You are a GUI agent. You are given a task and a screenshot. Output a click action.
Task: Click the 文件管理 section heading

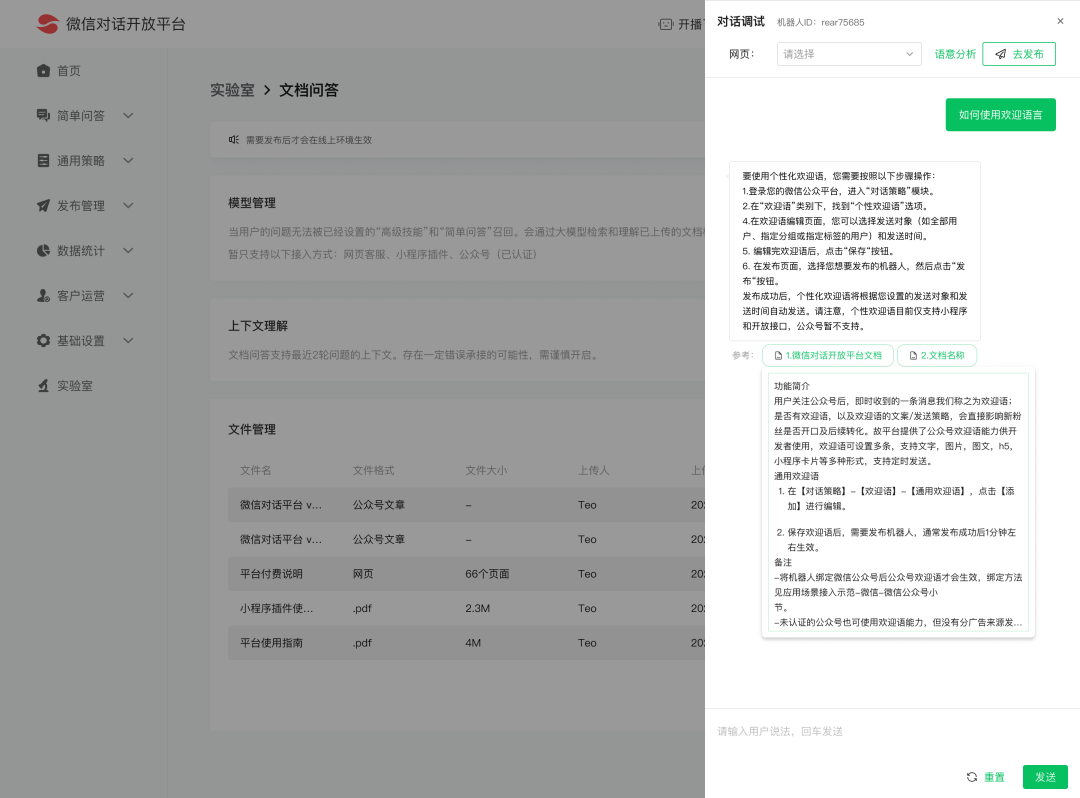[x=252, y=430]
